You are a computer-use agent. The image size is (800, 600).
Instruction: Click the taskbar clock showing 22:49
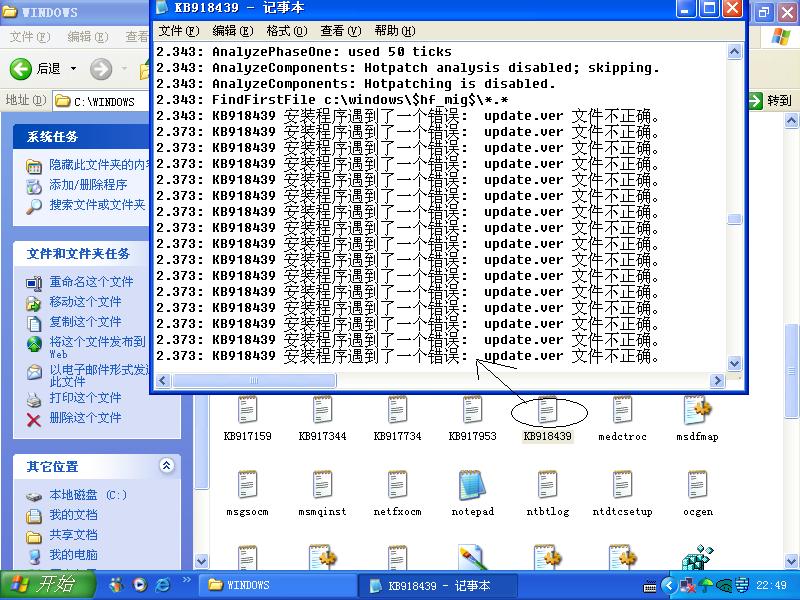(x=771, y=585)
